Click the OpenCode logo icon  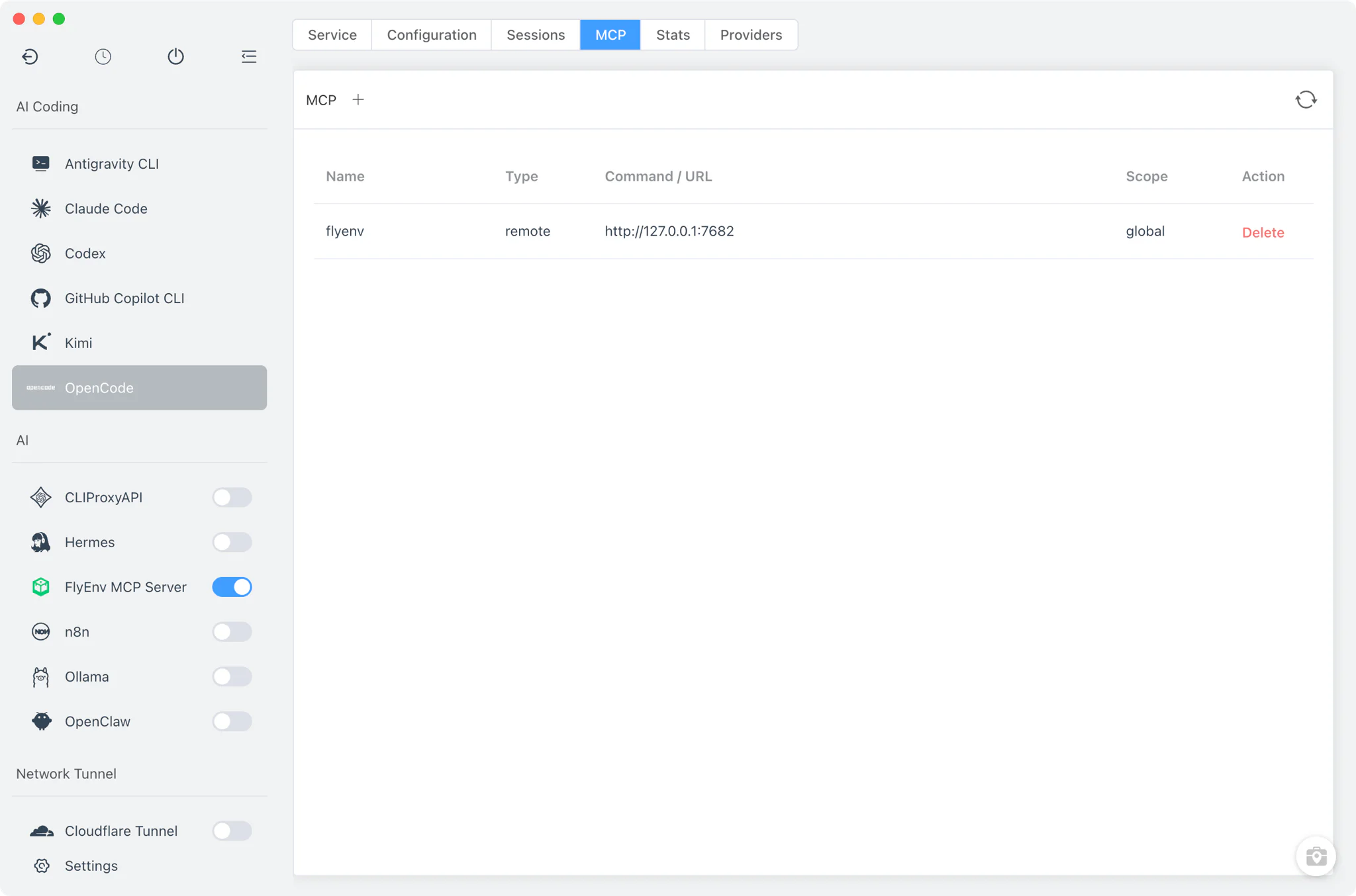pyautogui.click(x=41, y=388)
